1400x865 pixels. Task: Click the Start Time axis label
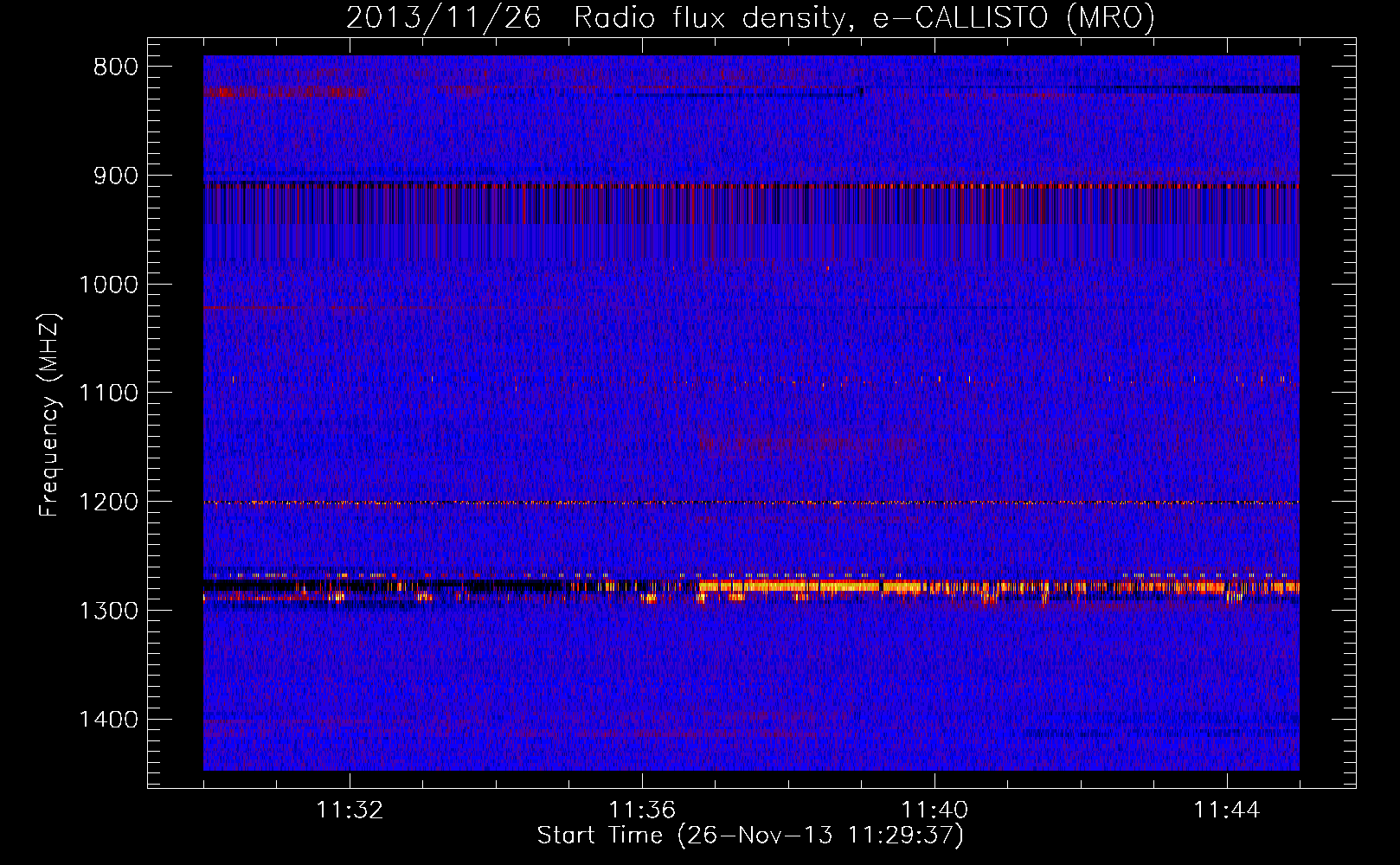pos(750,836)
